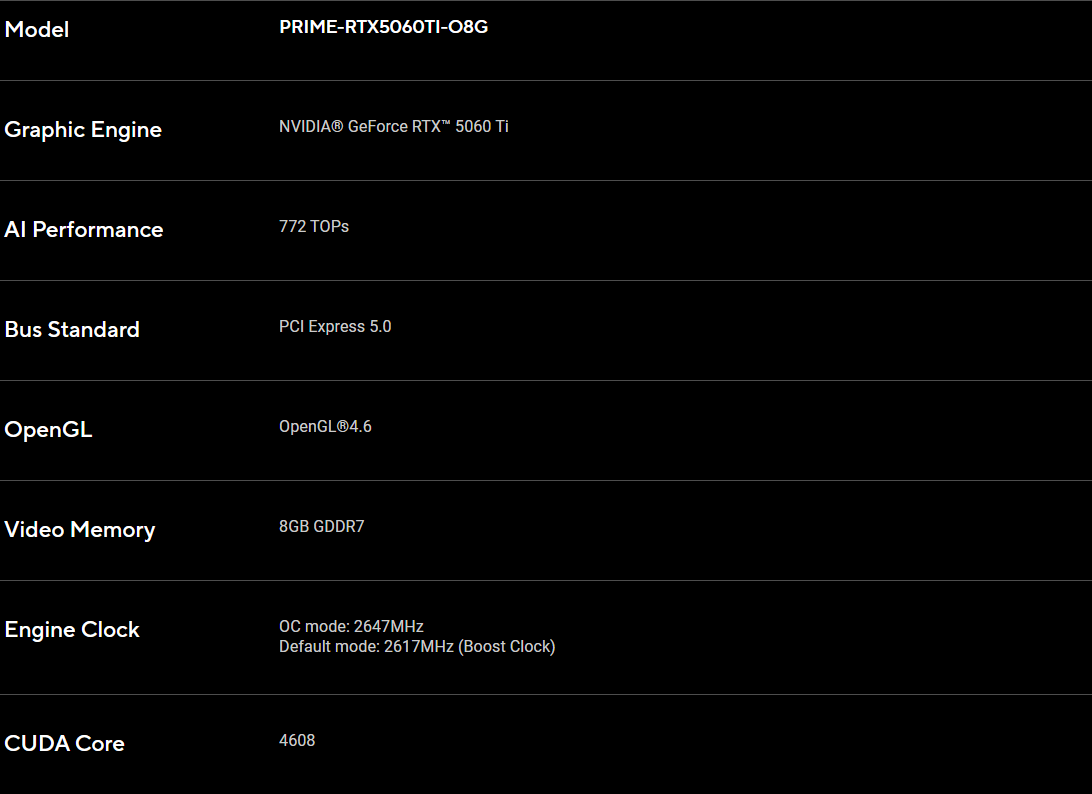Image resolution: width=1092 pixels, height=794 pixels.
Task: Click the 4608 CUDA core value
Action: (x=297, y=740)
